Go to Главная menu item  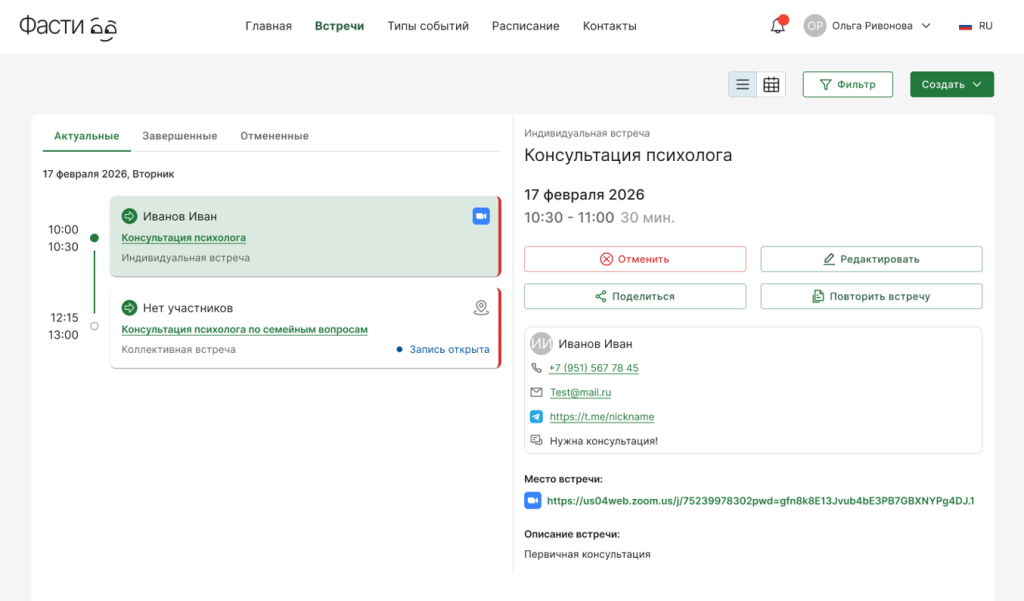268,26
